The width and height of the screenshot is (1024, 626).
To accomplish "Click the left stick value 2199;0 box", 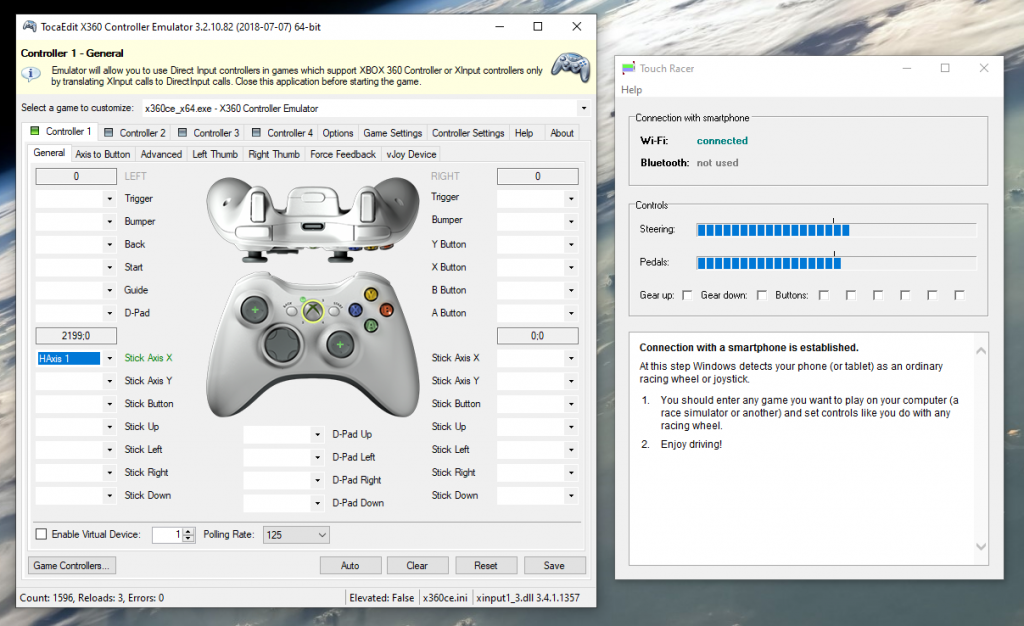I will [x=76, y=336].
